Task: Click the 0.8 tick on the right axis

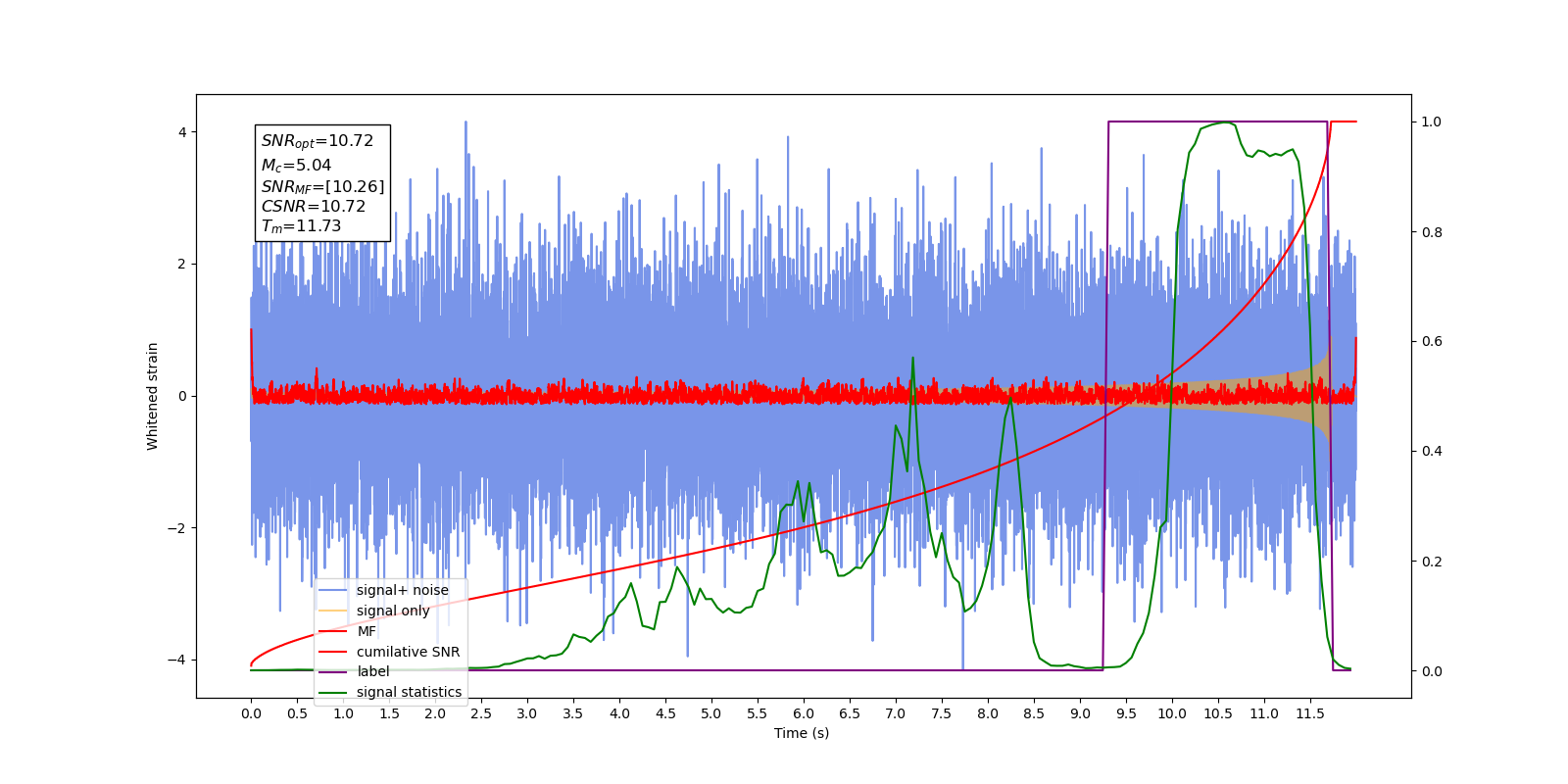Action: coord(1432,232)
